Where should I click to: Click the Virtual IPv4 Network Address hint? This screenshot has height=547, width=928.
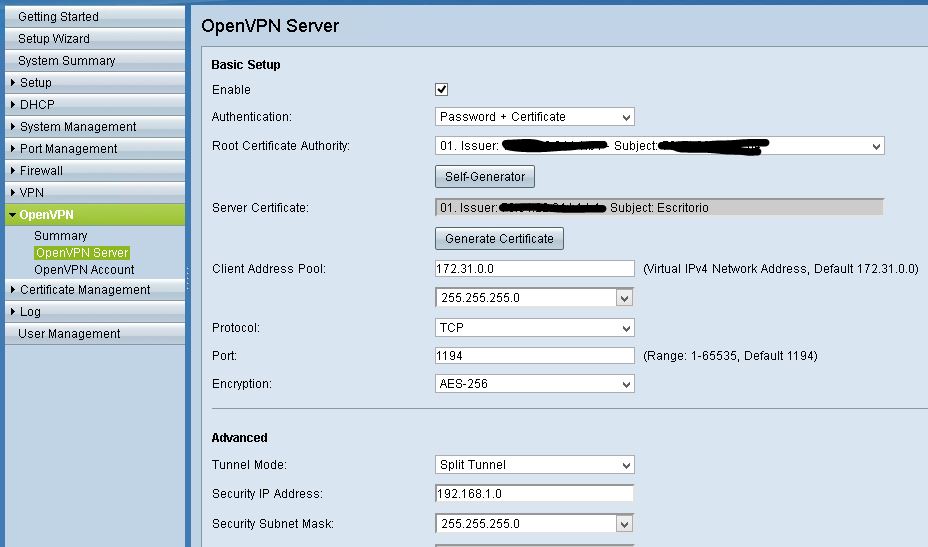781,269
